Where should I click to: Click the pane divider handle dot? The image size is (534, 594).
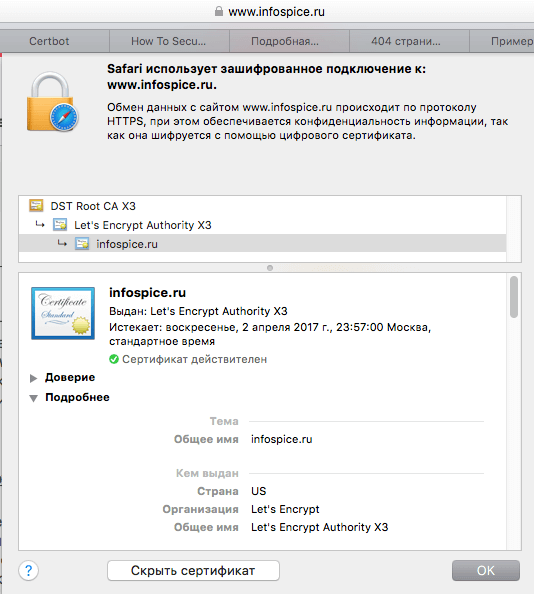(270, 268)
